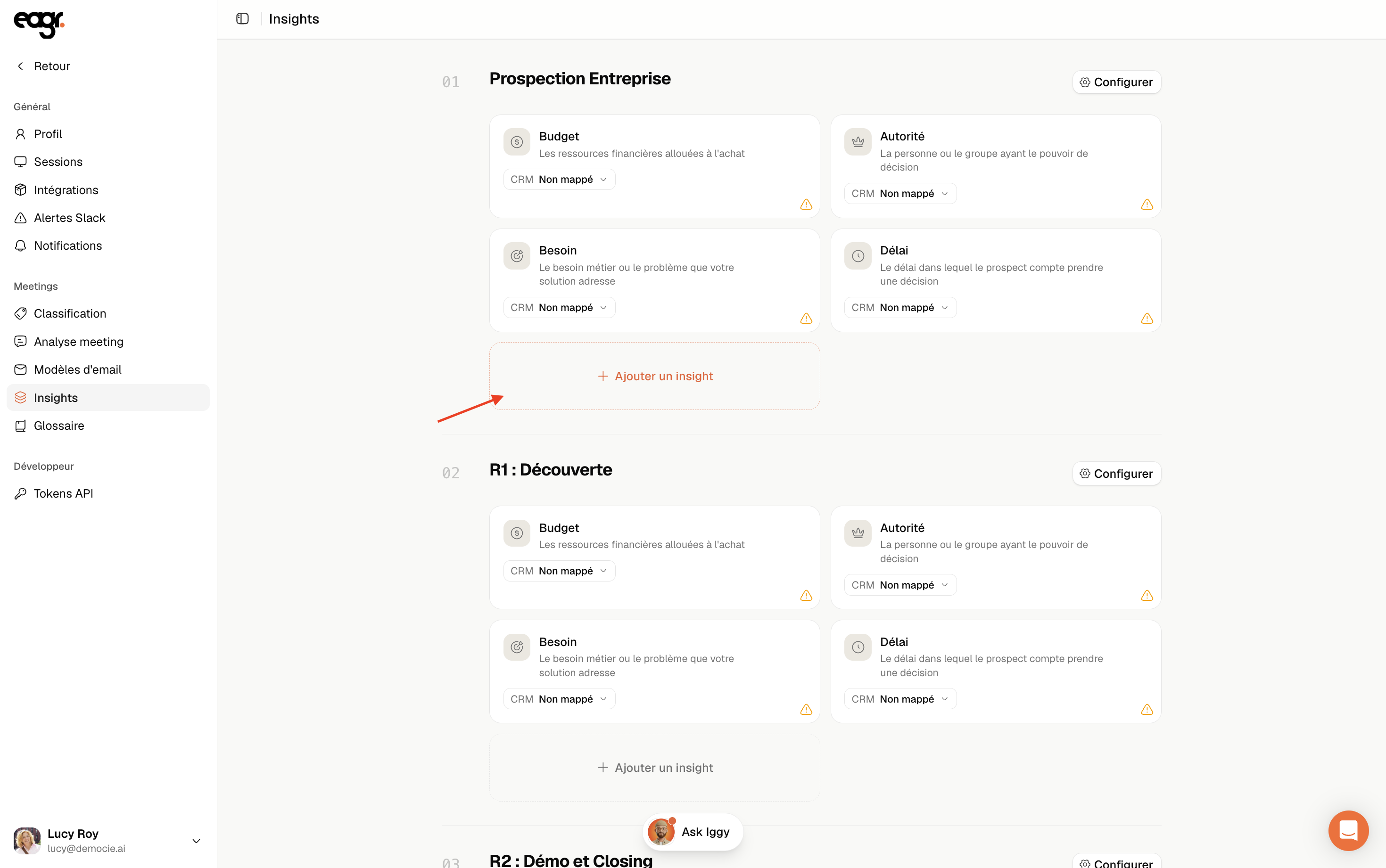The image size is (1386, 868).
Task: Click the clock icon on Prospection Délai card
Action: pyautogui.click(x=858, y=256)
